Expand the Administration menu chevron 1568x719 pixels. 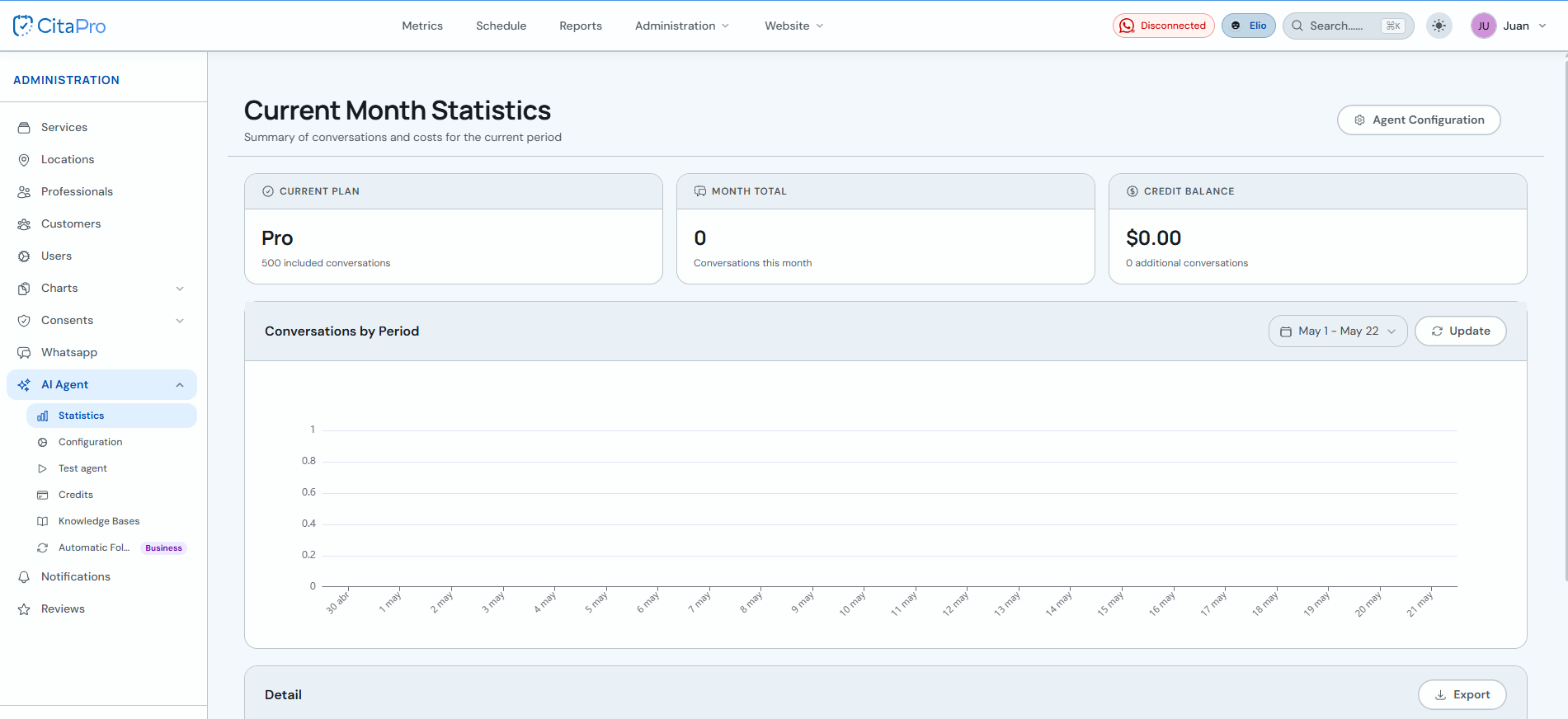pyautogui.click(x=726, y=26)
